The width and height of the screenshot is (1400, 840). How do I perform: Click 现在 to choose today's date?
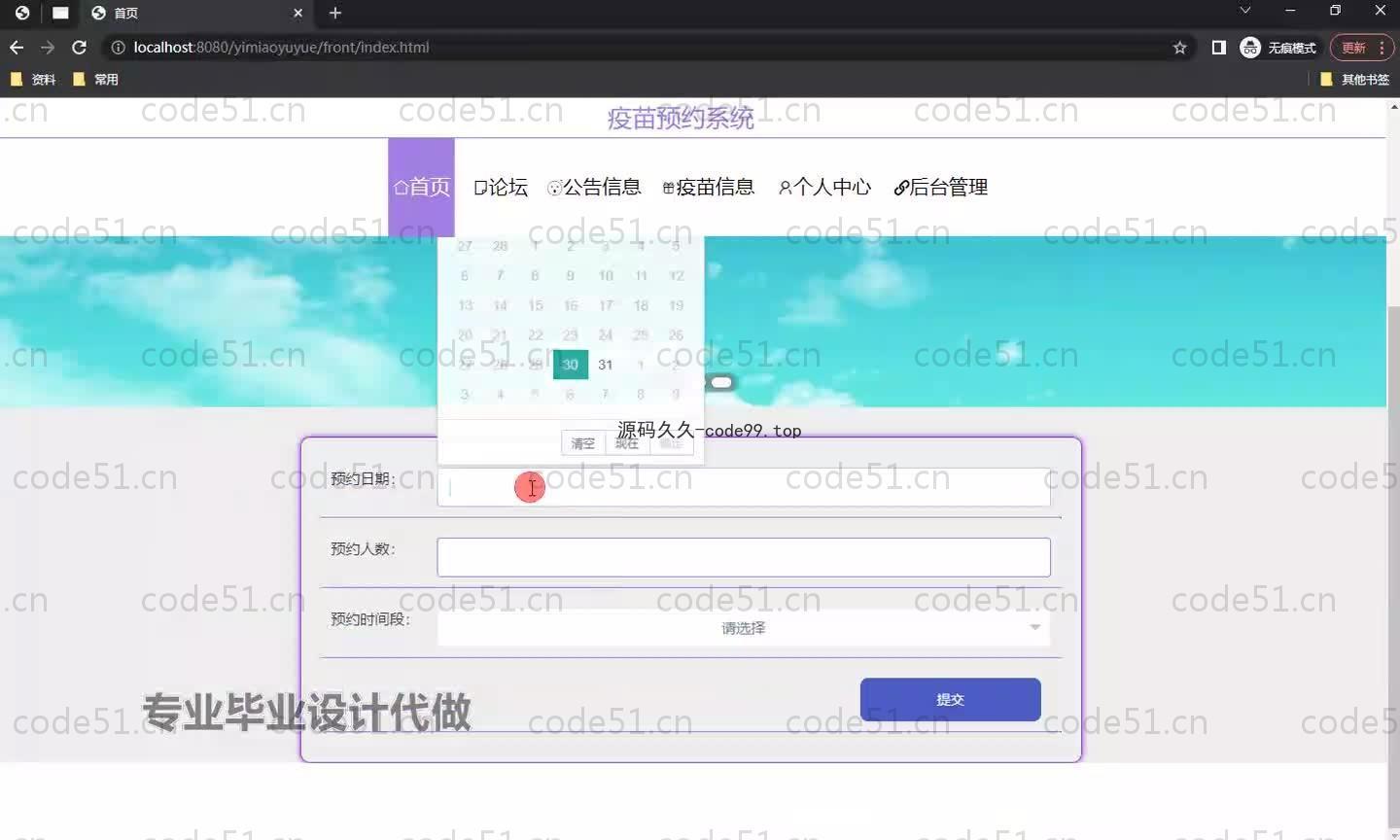point(627,443)
